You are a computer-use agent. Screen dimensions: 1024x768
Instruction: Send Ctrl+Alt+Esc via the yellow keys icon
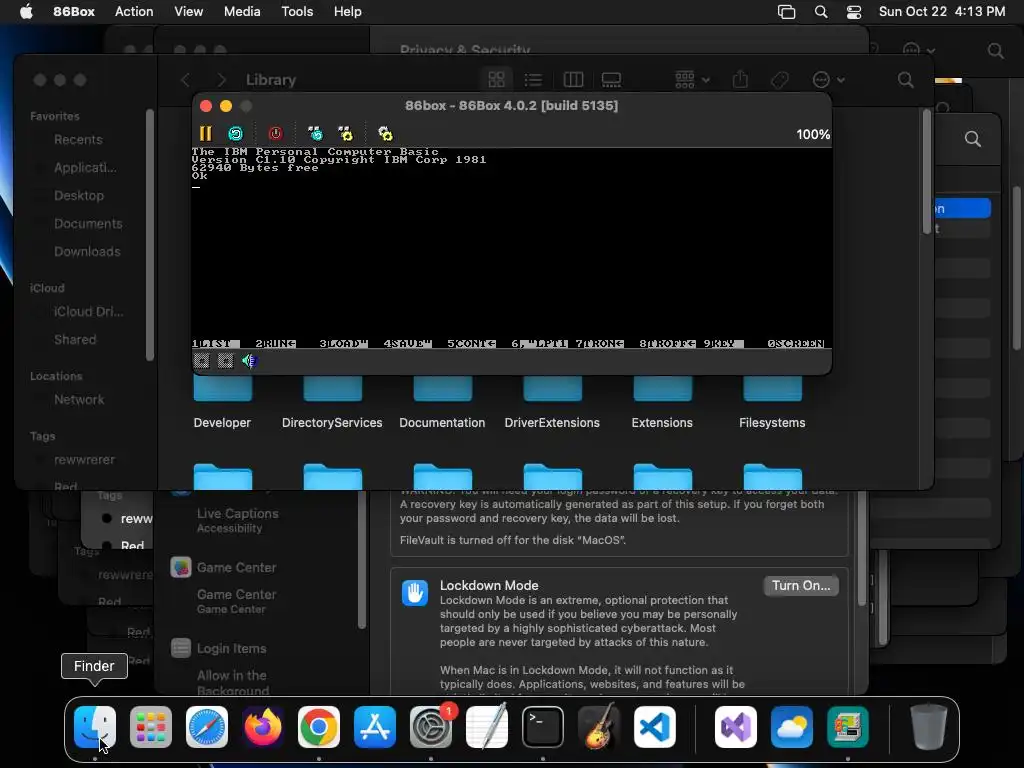click(345, 134)
